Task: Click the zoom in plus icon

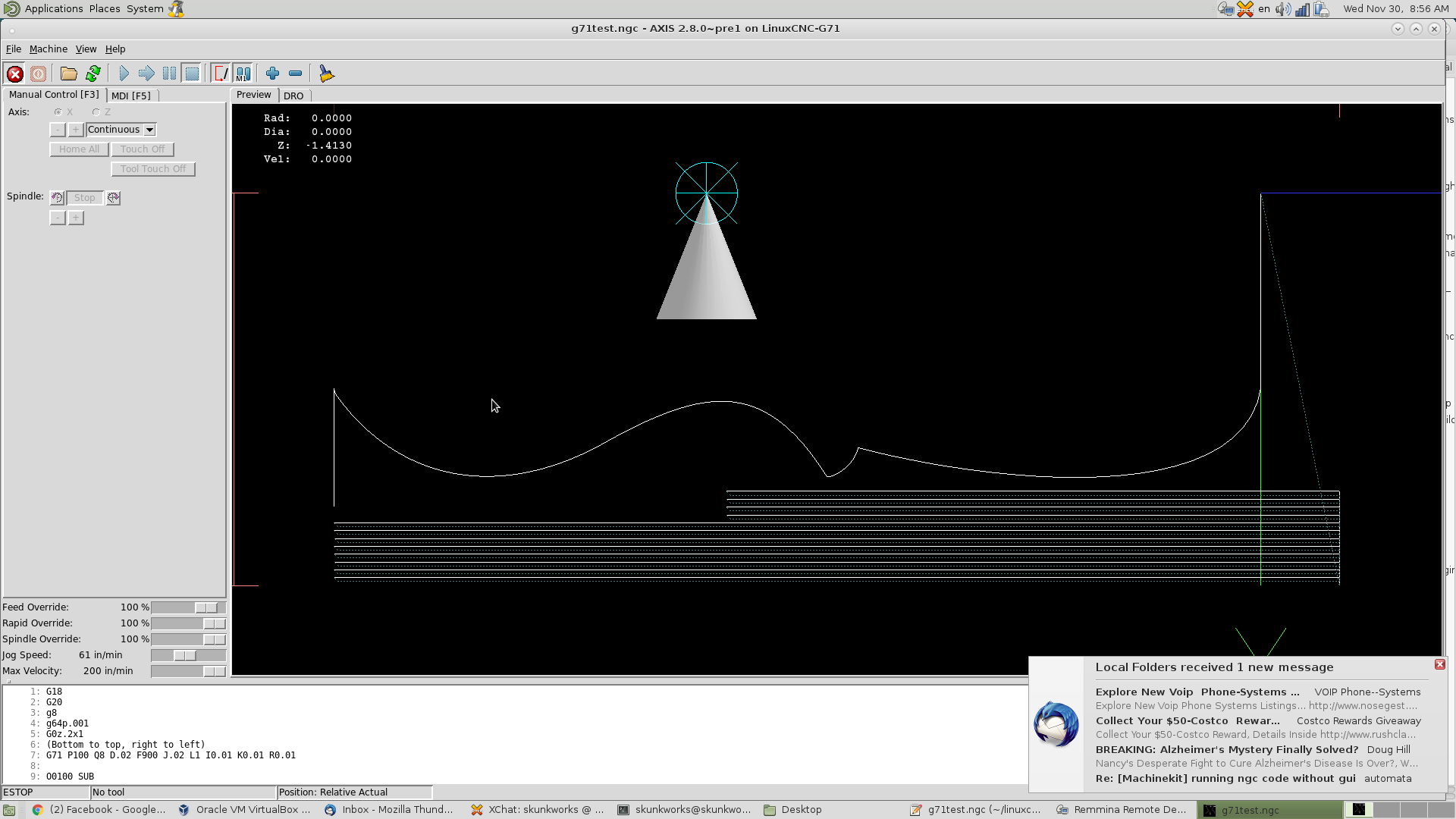Action: click(x=272, y=74)
